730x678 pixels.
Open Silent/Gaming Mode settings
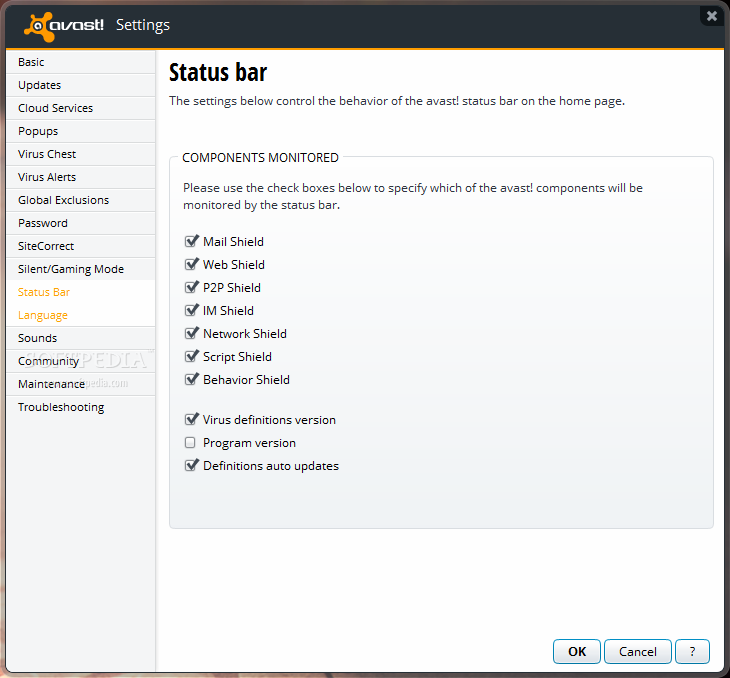[81, 269]
